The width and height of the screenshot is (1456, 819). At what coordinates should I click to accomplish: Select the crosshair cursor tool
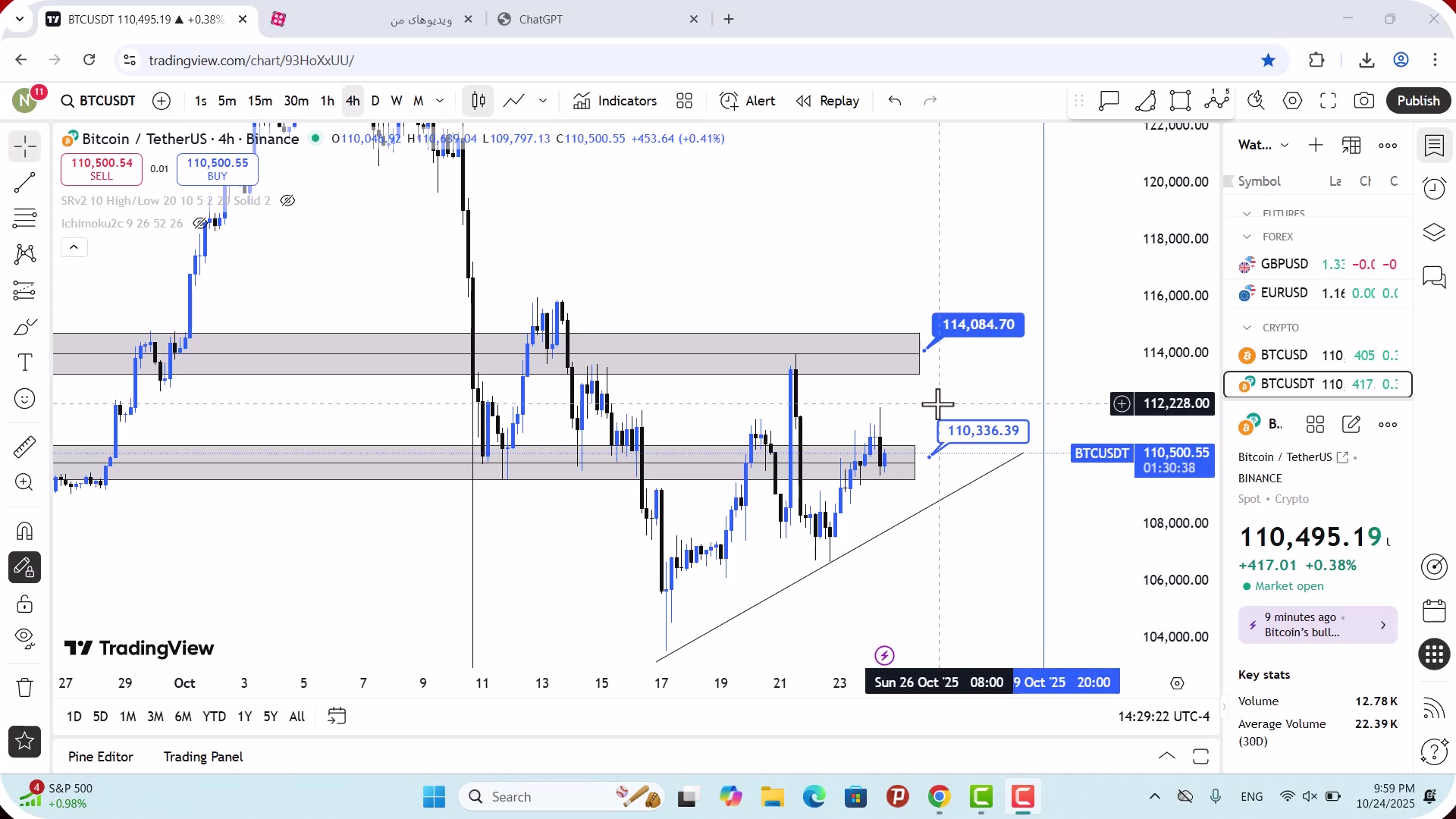(x=24, y=146)
